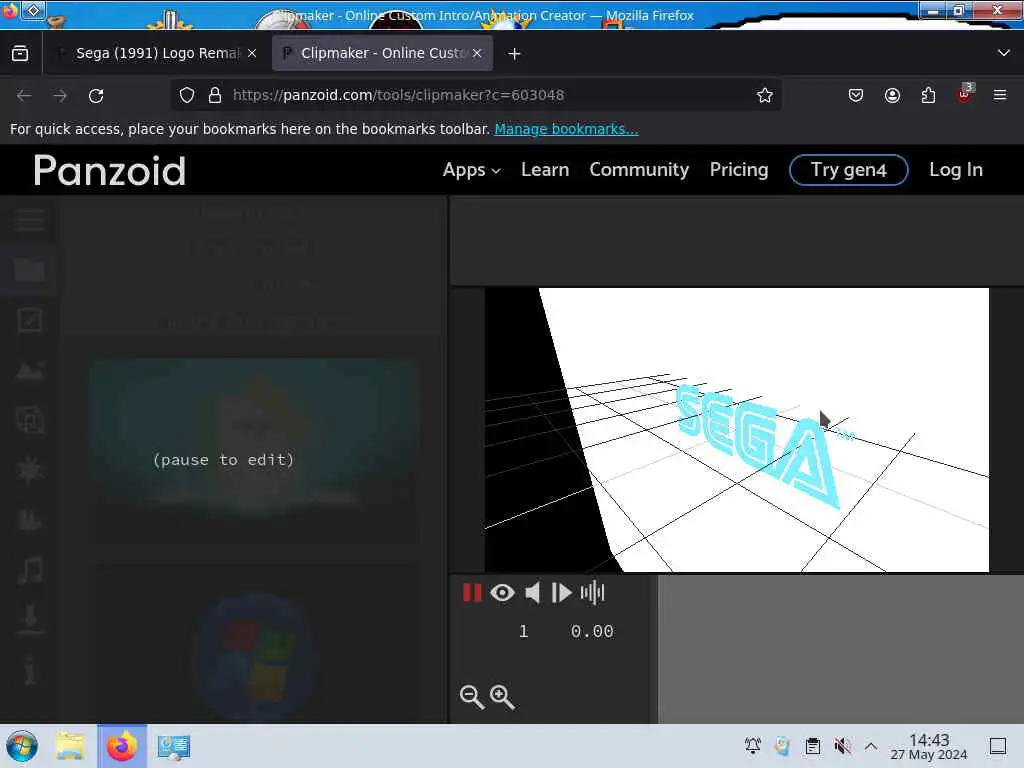Open the system settings taskbar icon
1024x768 pixels.
point(174,746)
